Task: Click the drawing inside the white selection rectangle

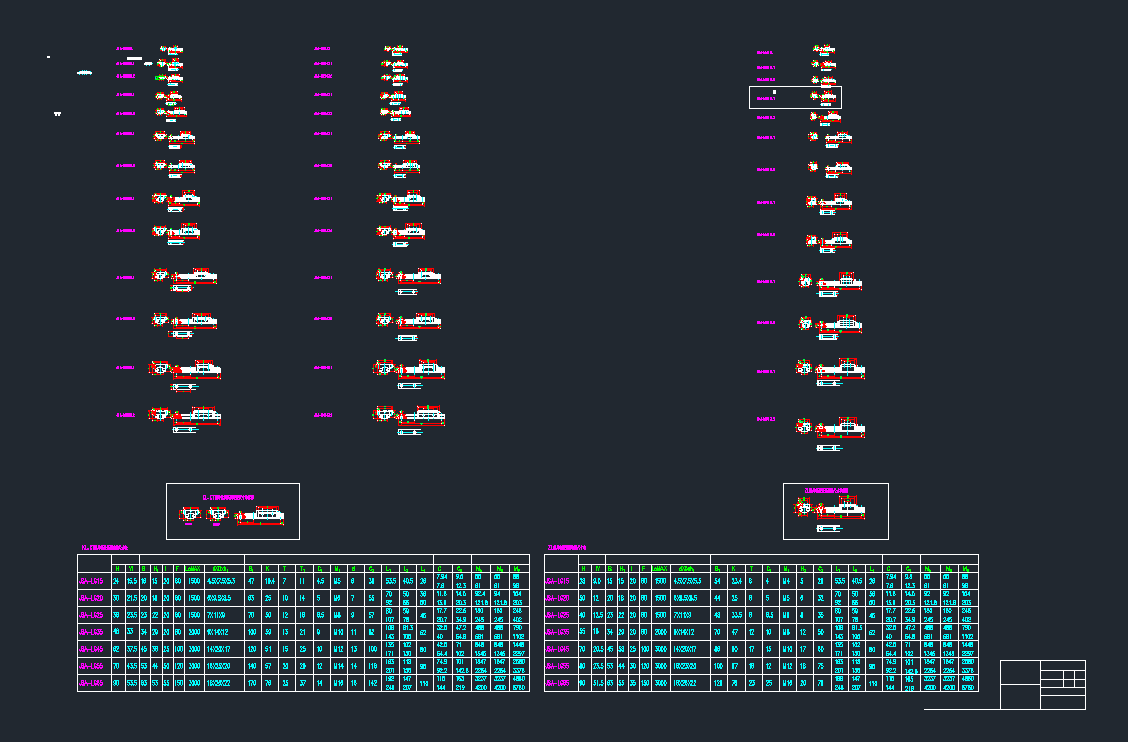Action: pyautogui.click(x=824, y=97)
